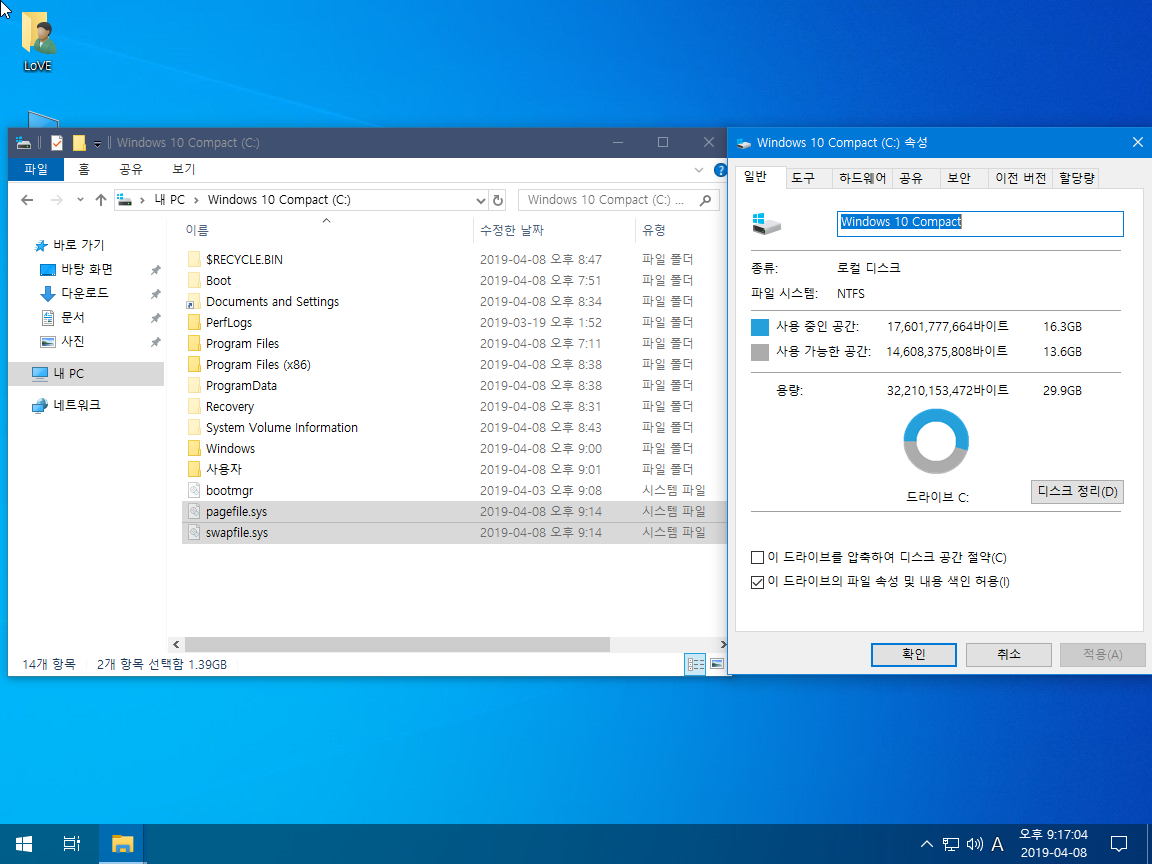
Task: Sort by the 이름 column header
Action: point(197,230)
